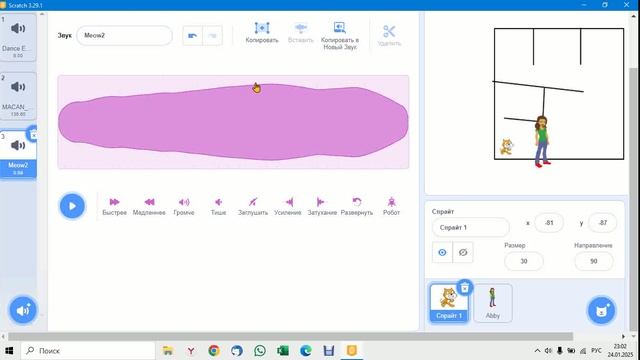Edit the sprite name Спрайт 1
The height and width of the screenshot is (360, 640).
coord(471,227)
